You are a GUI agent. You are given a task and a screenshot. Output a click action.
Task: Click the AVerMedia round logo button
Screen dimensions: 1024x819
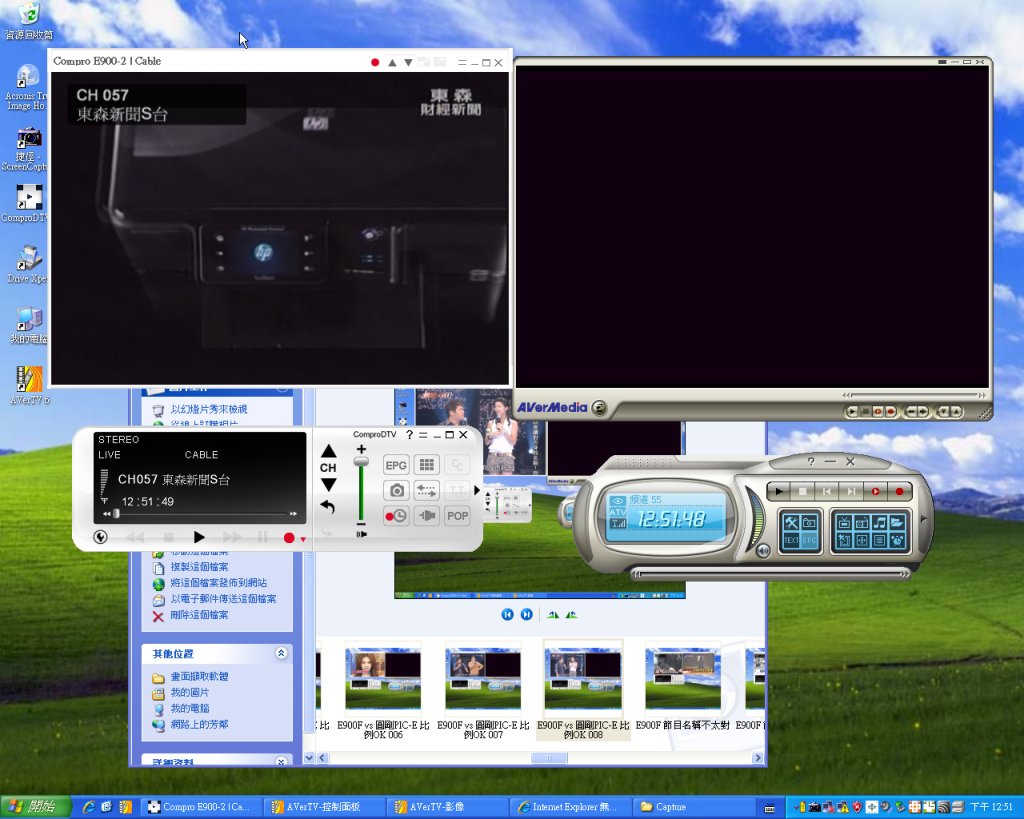(599, 408)
